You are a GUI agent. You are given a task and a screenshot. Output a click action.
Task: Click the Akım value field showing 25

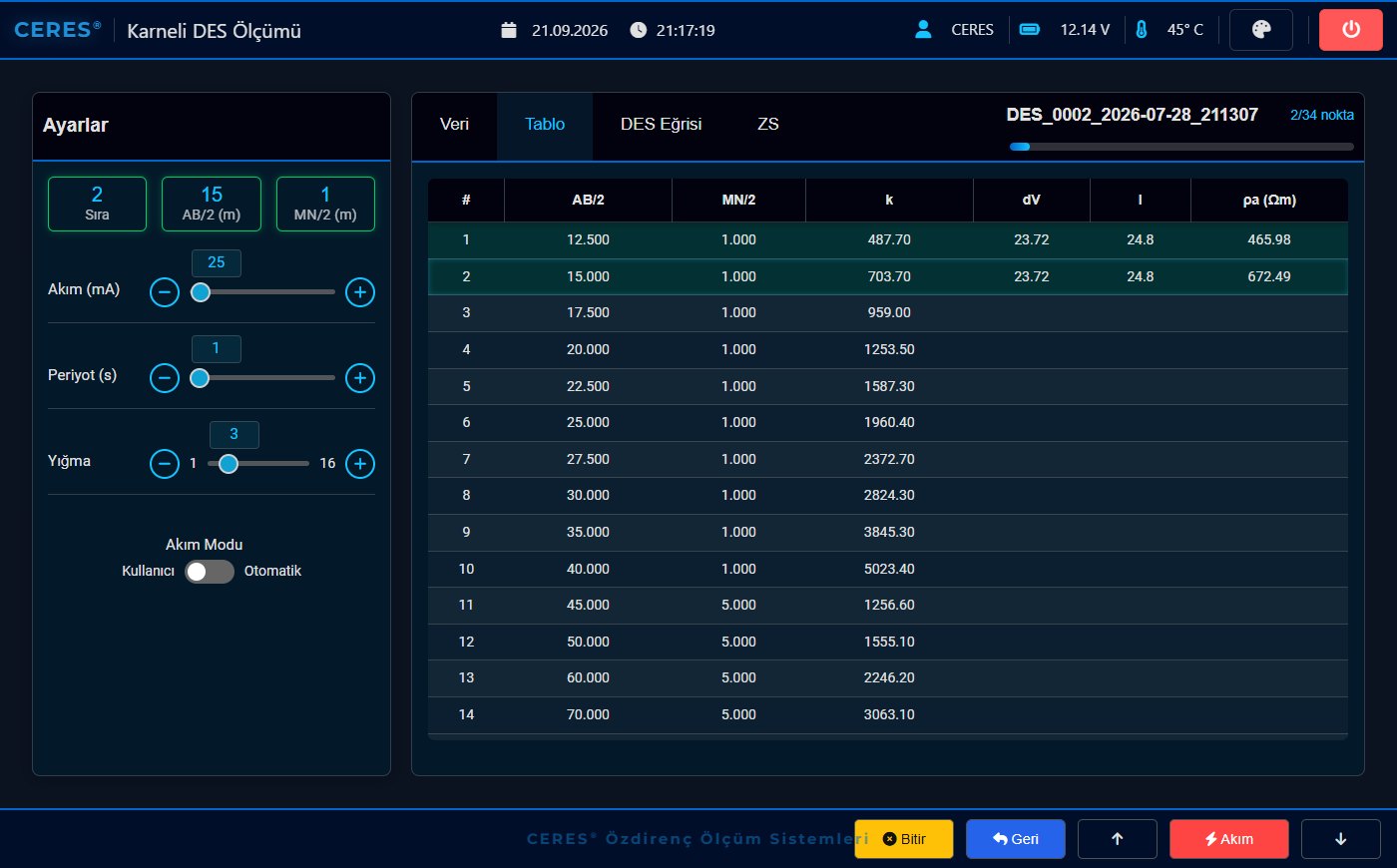217,262
